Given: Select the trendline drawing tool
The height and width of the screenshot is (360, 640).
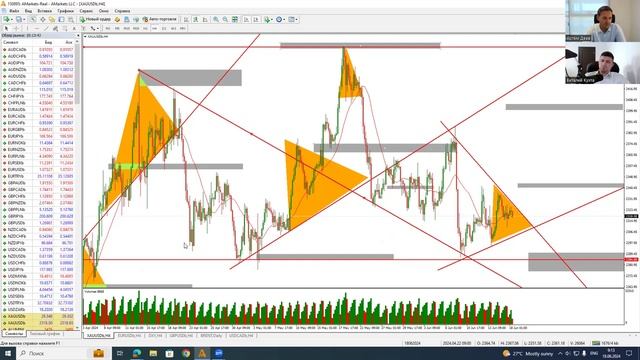Looking at the screenshot, I should (x=46, y=28).
